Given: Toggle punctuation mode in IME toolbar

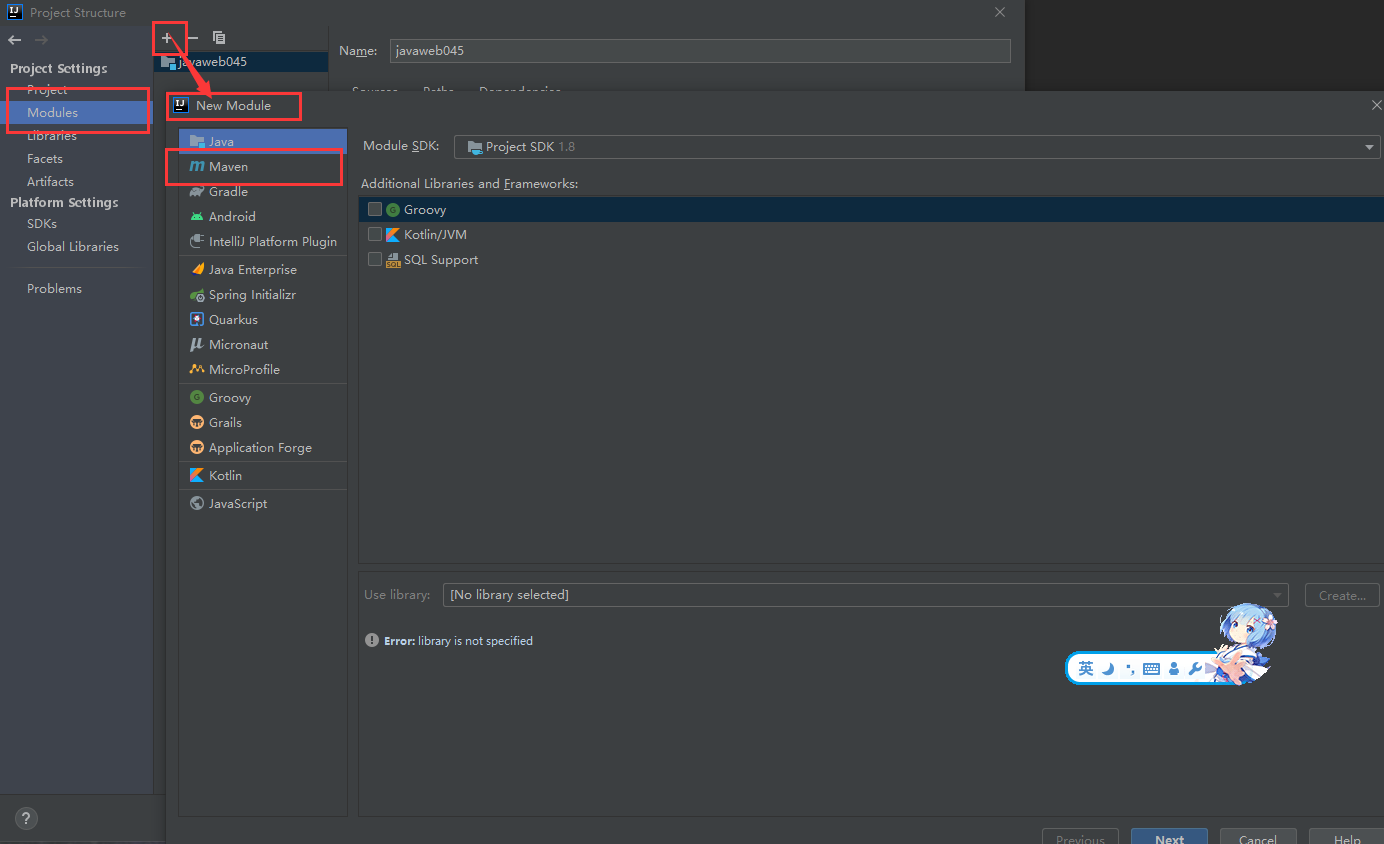Looking at the screenshot, I should pos(1130,669).
